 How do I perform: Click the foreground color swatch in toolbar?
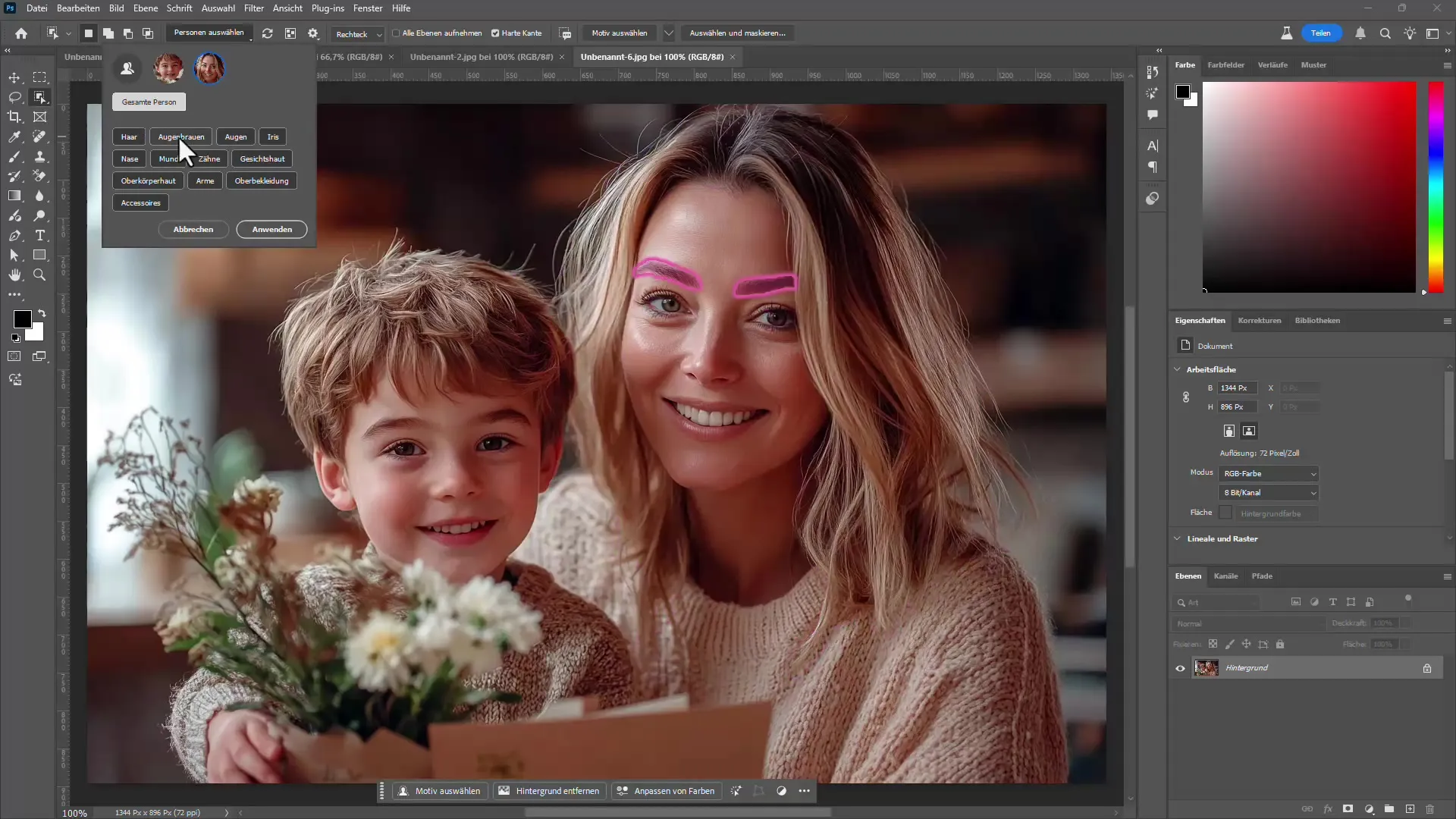(22, 319)
